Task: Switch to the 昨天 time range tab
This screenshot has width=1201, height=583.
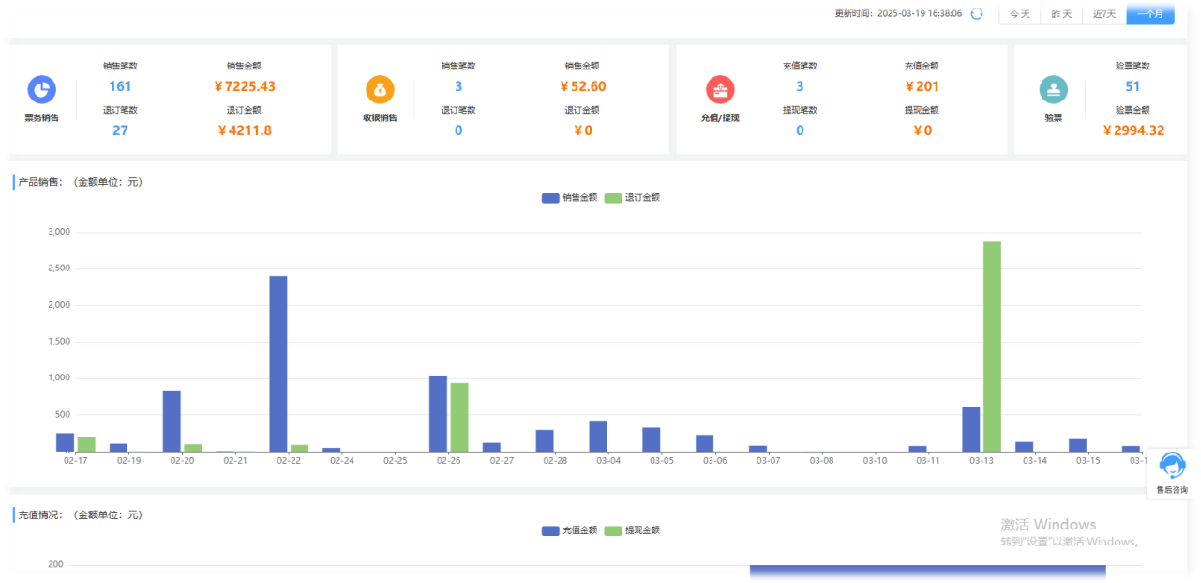Action: pos(1062,14)
